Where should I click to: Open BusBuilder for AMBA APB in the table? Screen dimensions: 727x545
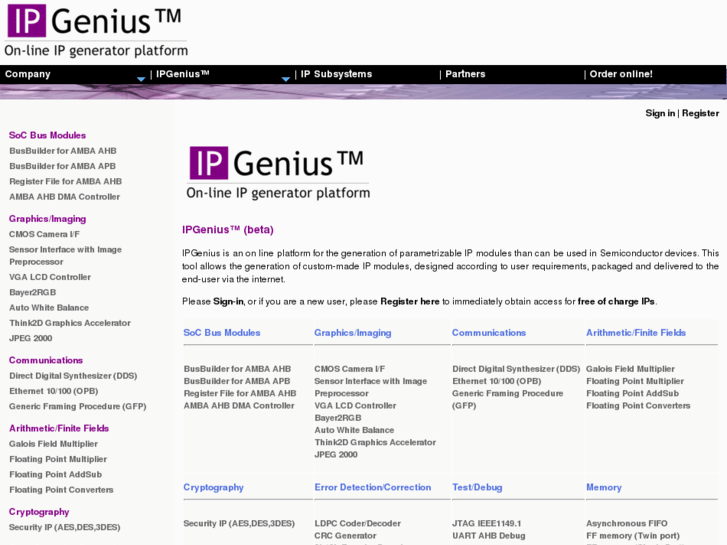[x=237, y=381]
